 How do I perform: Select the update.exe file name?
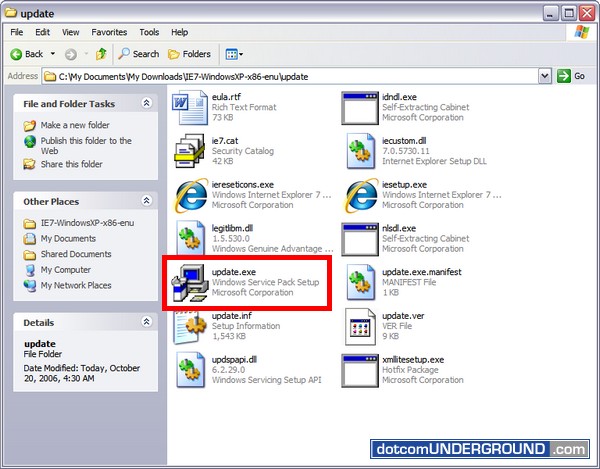234,272
